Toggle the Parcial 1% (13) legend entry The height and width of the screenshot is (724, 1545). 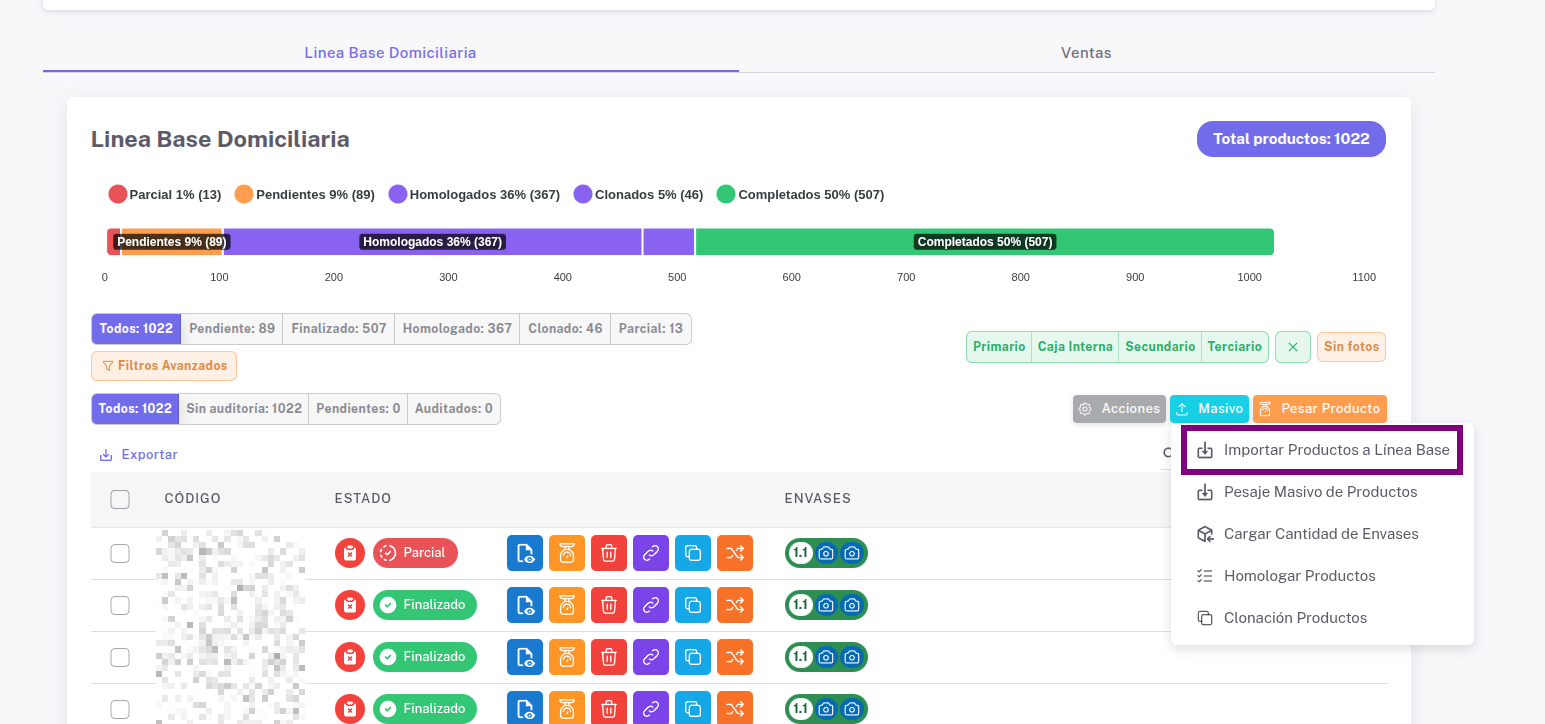pos(165,195)
